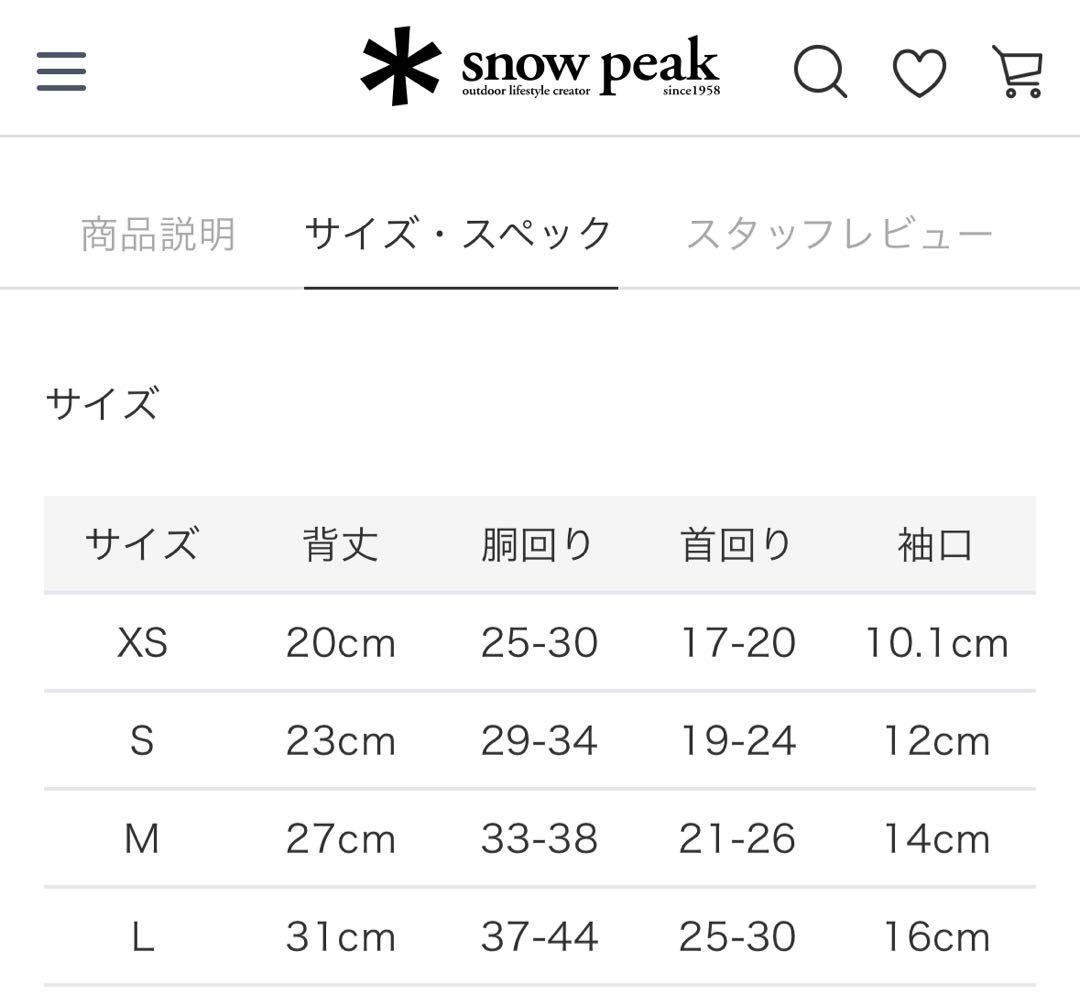
Task: Click the snow peak wordmark link
Action: [590, 63]
